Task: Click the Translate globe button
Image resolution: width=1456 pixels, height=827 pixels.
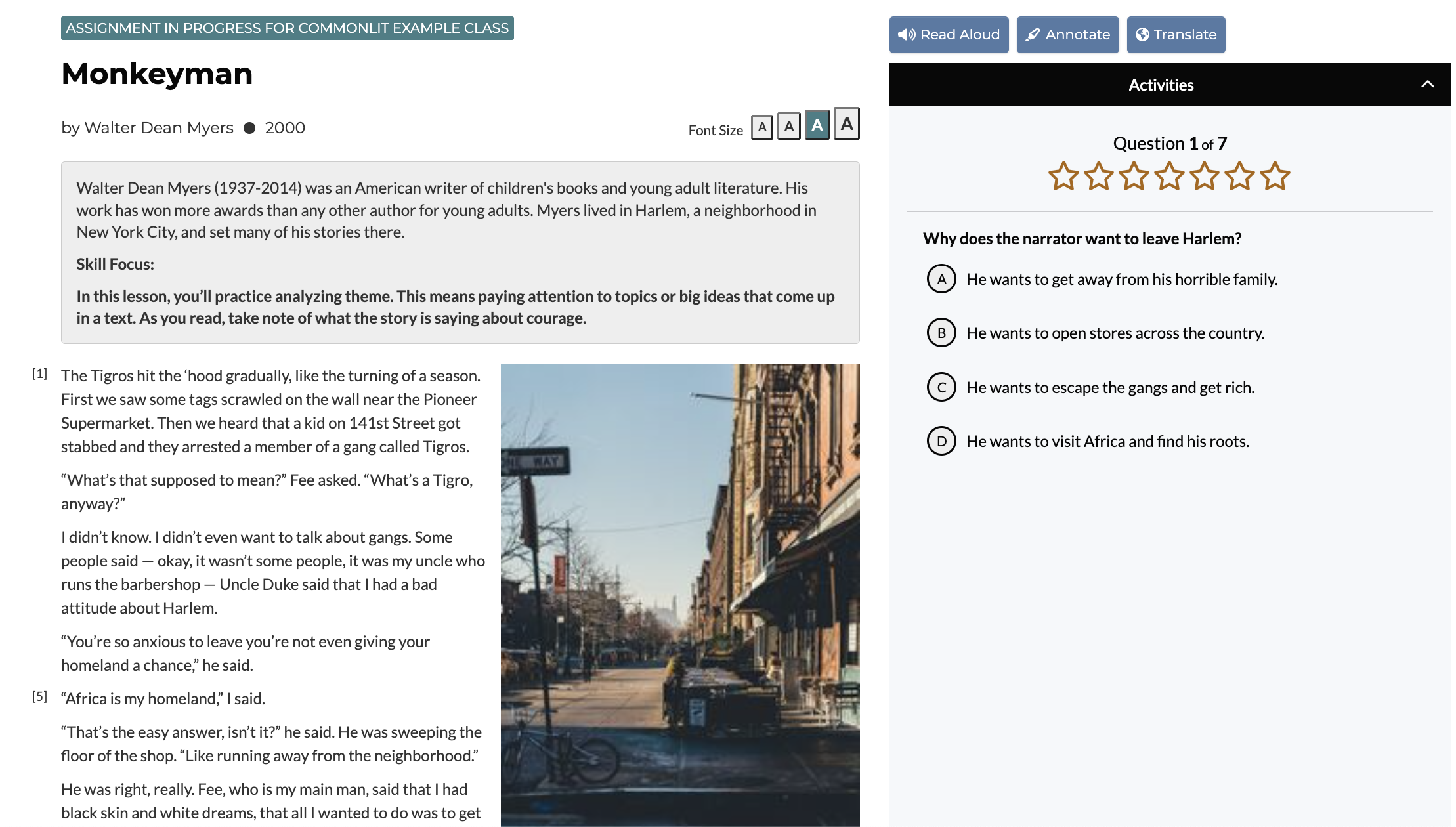Action: [1176, 35]
